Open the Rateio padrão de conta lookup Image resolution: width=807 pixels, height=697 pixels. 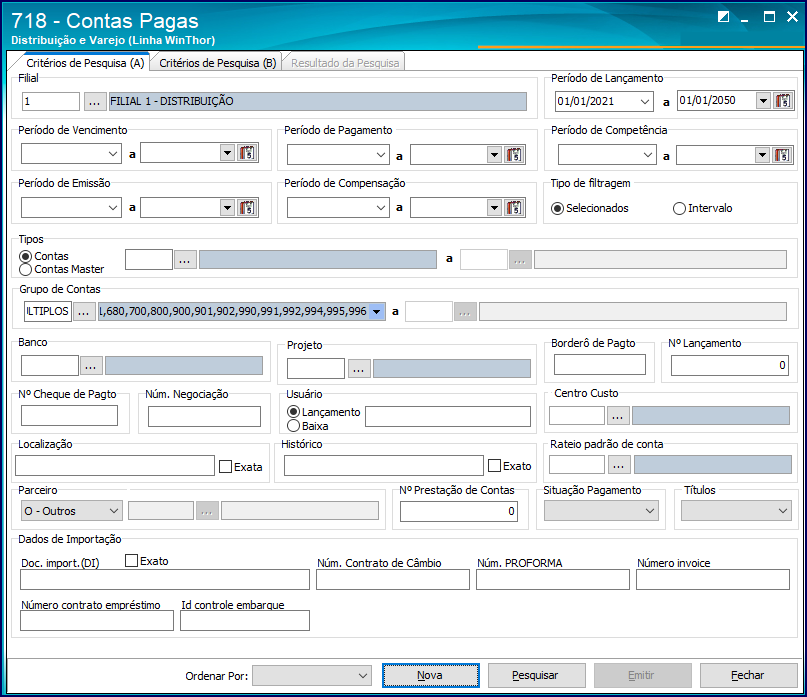[619, 465]
